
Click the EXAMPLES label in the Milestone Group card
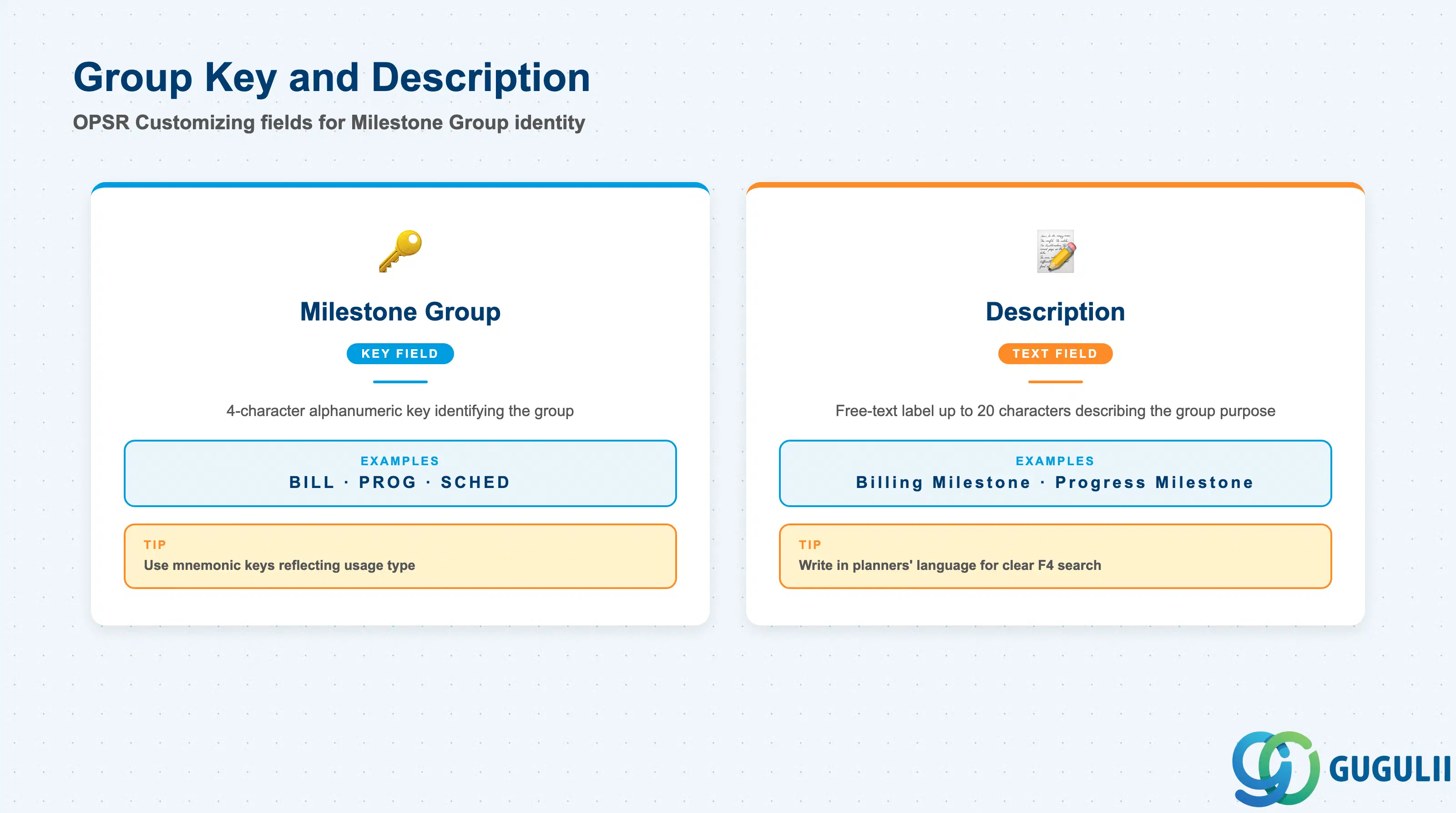[x=400, y=461]
